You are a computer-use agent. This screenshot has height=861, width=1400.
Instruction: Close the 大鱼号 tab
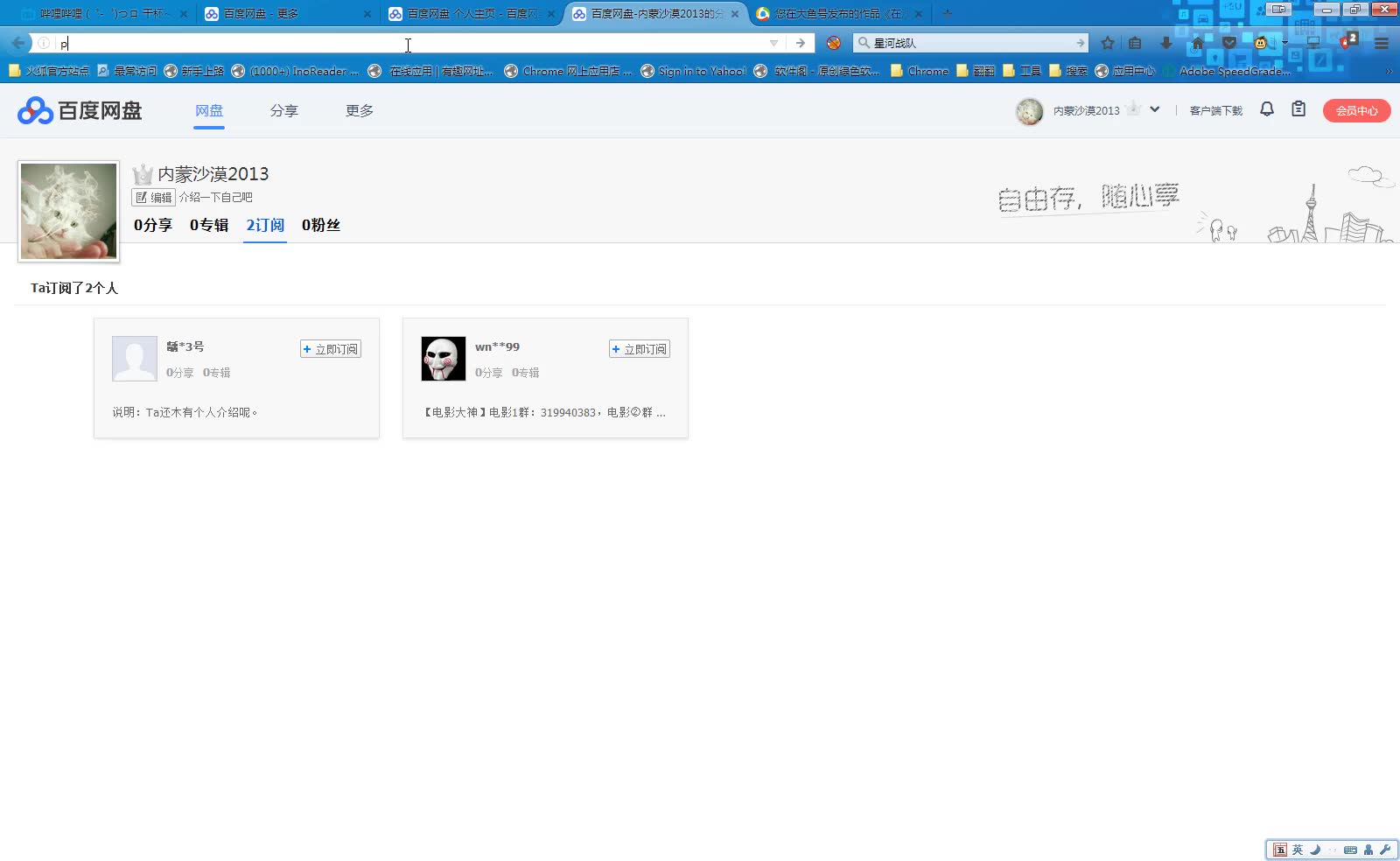pos(918,14)
